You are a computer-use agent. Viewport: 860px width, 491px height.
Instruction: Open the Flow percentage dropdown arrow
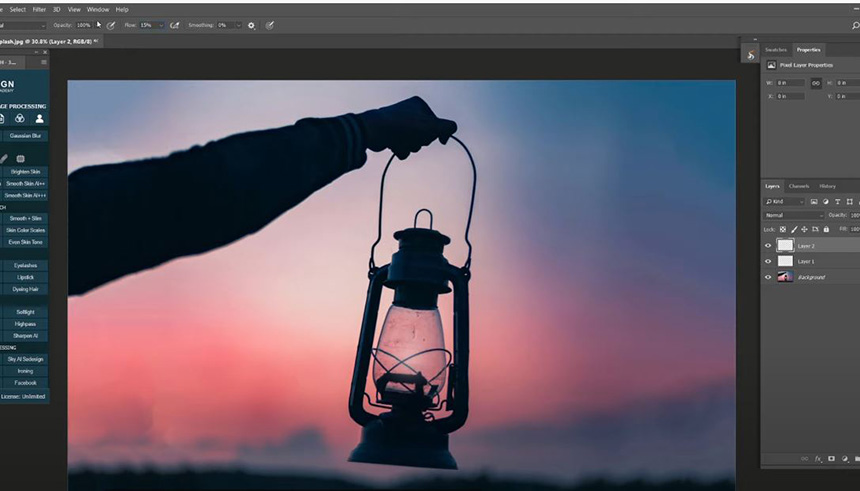161,25
